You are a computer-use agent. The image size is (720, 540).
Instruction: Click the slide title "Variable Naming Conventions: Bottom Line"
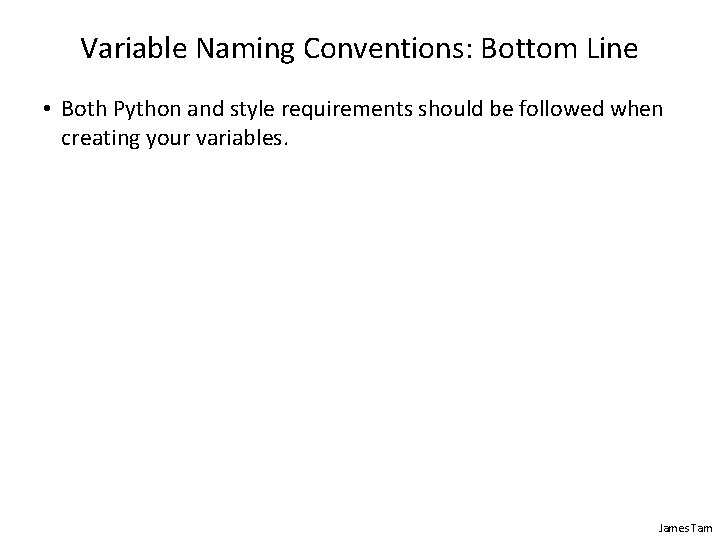(359, 49)
